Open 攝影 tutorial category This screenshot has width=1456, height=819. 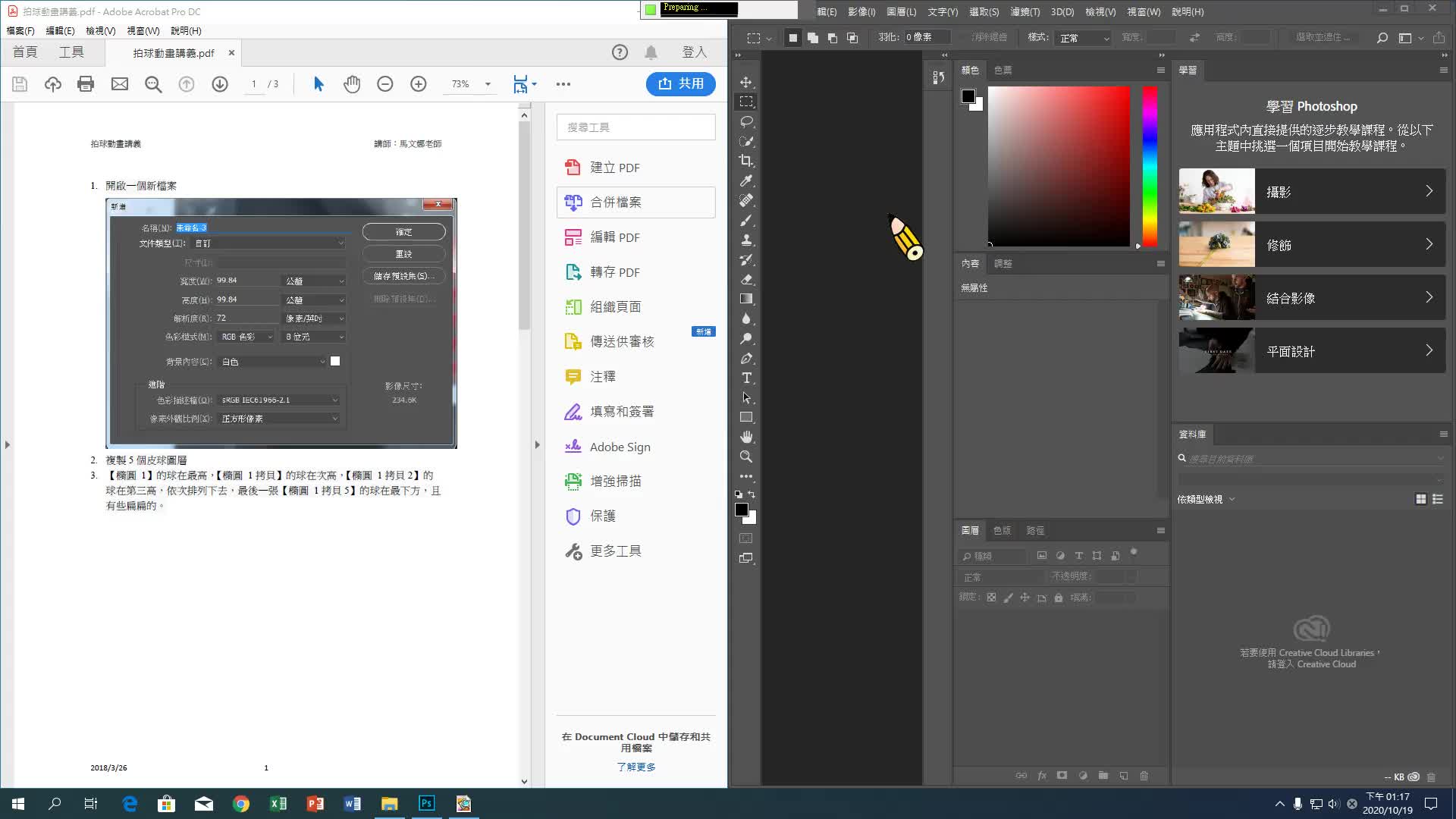(x=1312, y=191)
